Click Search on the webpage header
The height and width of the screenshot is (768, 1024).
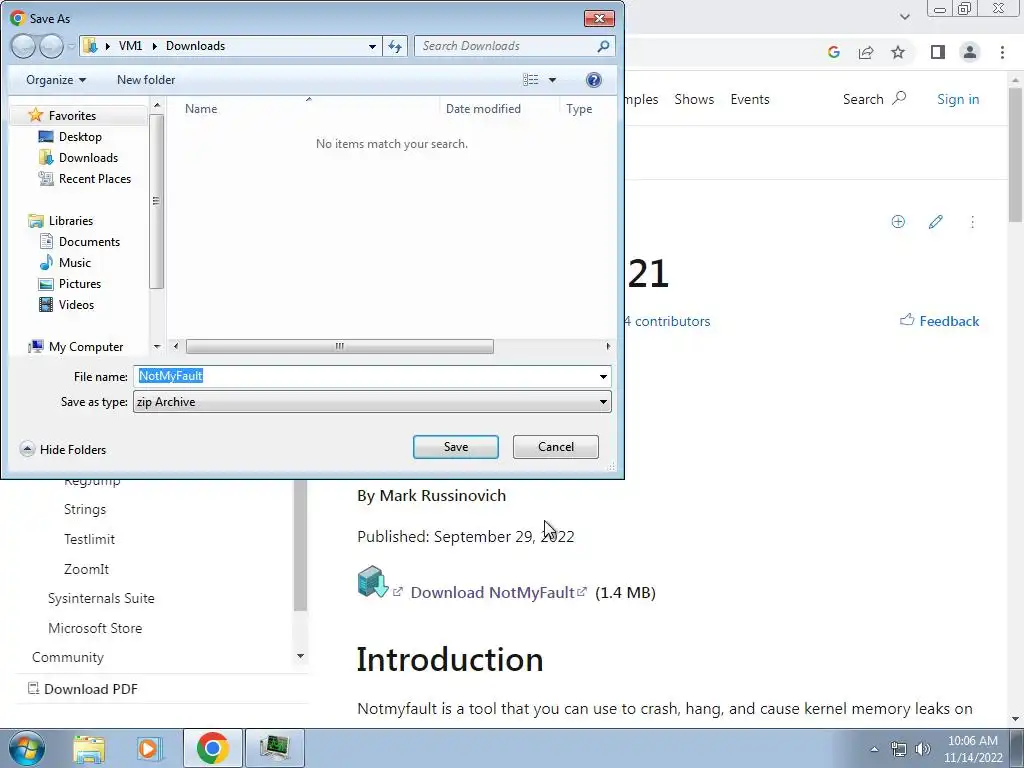[874, 99]
